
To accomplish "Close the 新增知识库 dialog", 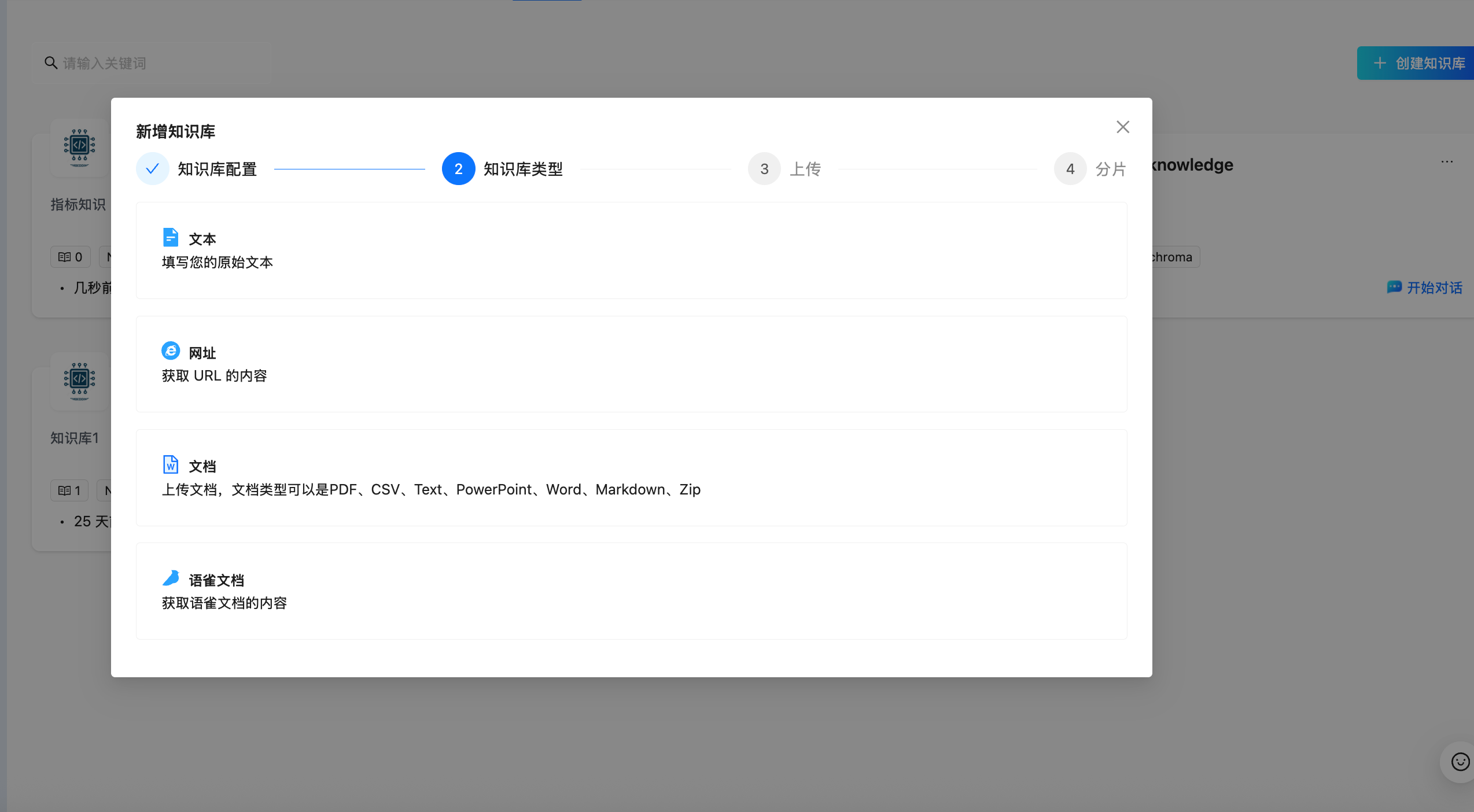I will (x=1123, y=127).
